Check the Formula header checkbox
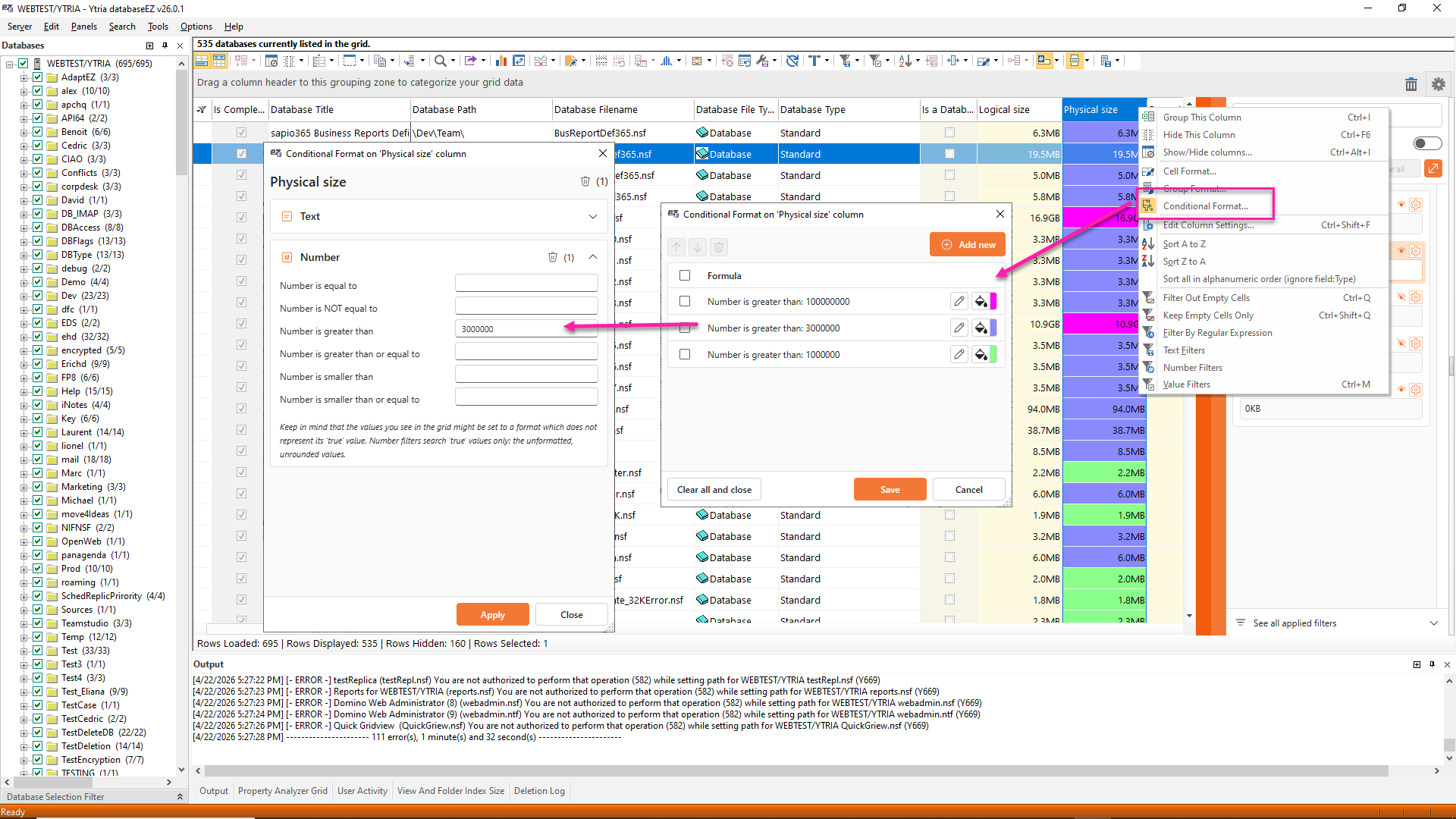1456x819 pixels. tap(685, 276)
